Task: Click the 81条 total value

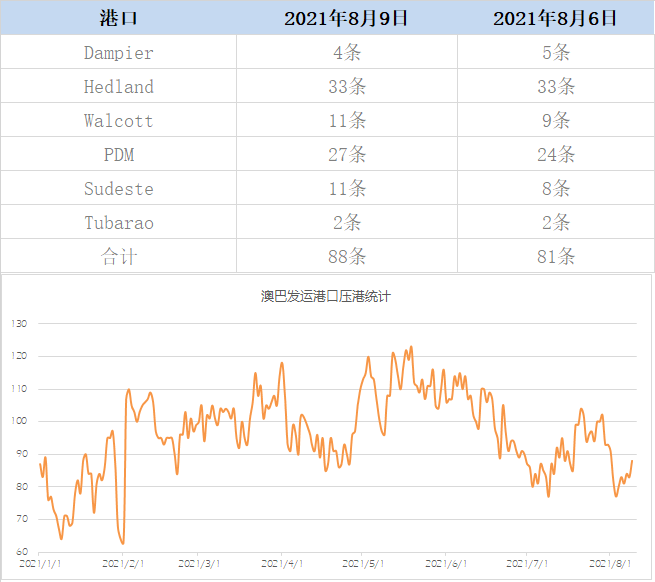Action: click(x=556, y=257)
